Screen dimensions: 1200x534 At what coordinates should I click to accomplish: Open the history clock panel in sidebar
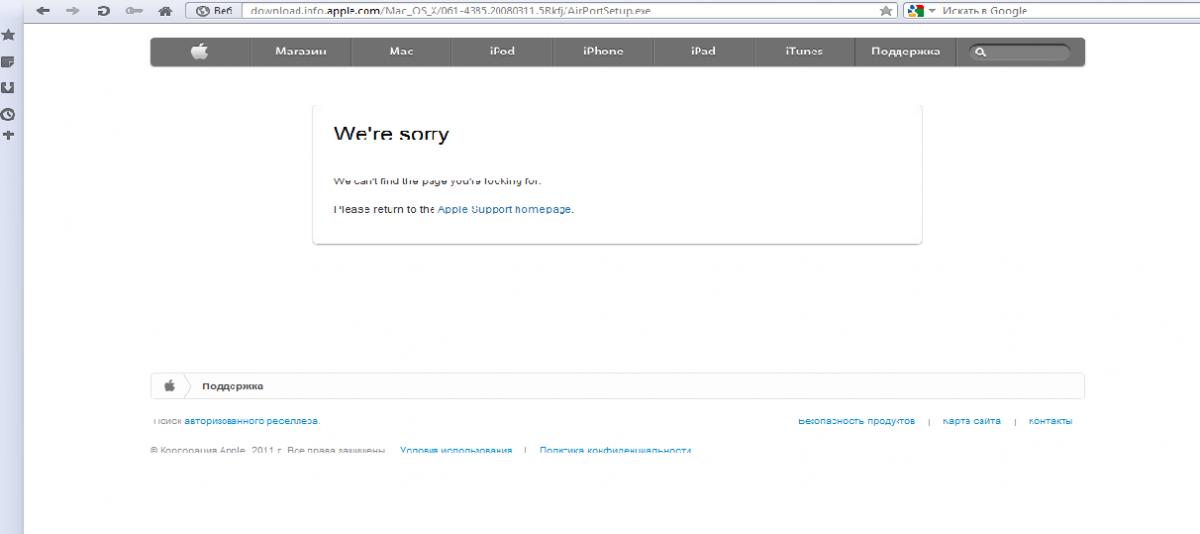pos(8,114)
